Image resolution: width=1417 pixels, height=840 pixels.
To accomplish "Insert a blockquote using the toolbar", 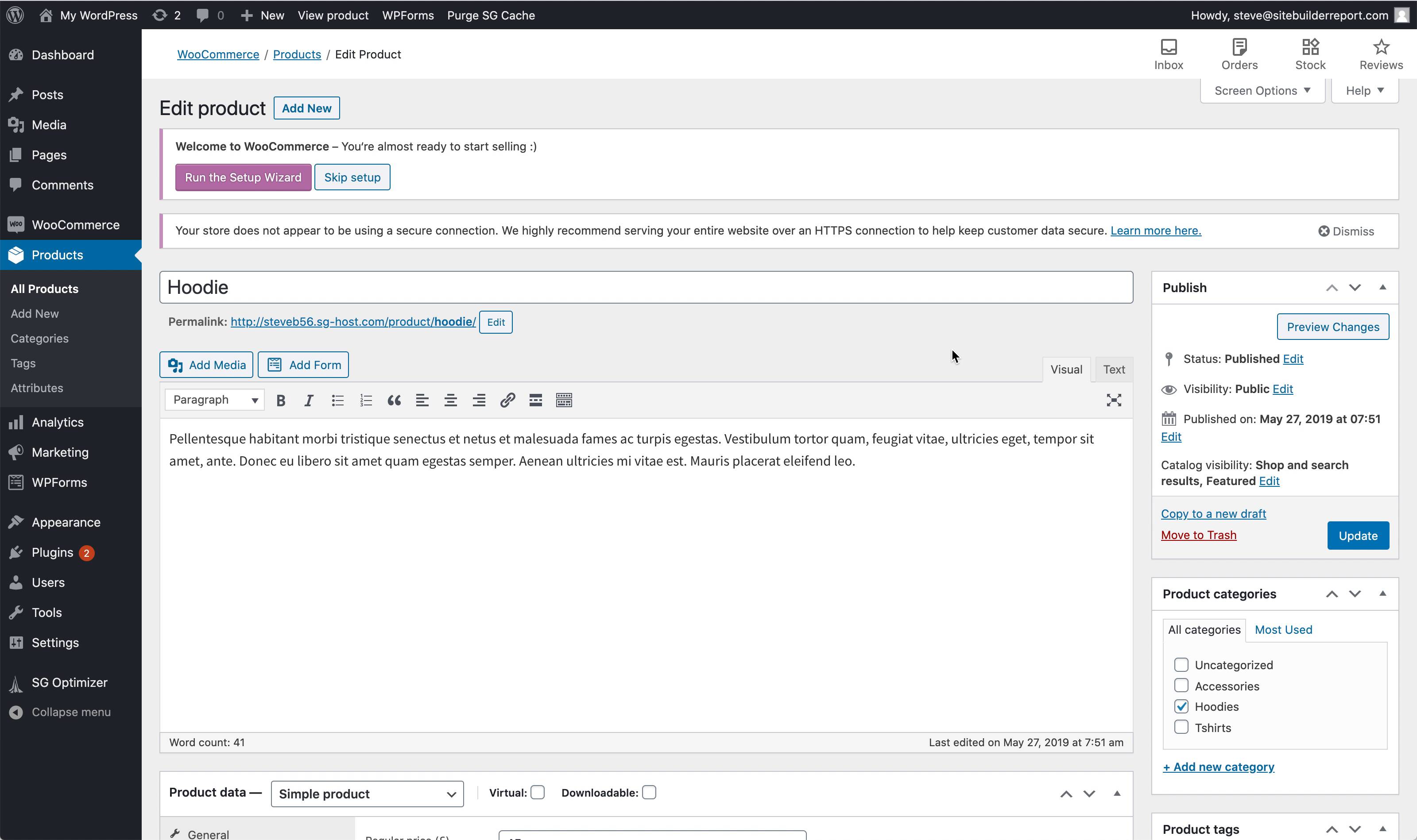I will 394,401.
